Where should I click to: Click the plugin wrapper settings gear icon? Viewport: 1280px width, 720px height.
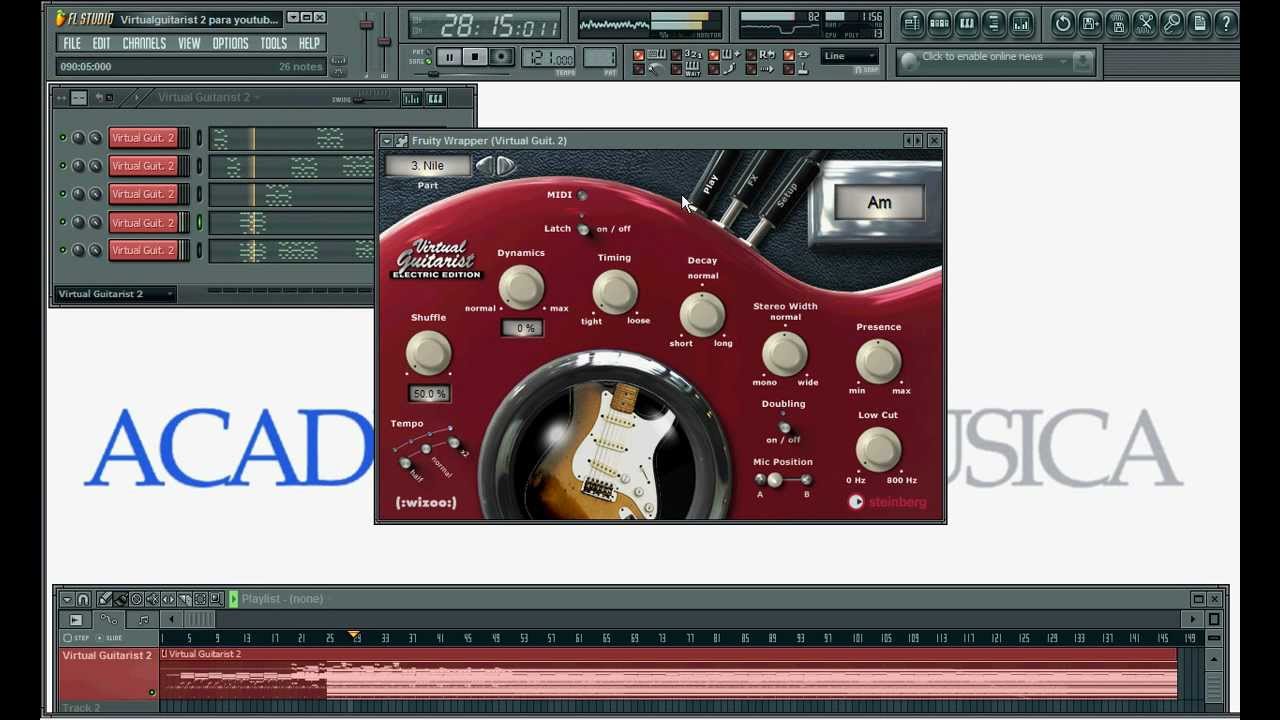[x=401, y=141]
